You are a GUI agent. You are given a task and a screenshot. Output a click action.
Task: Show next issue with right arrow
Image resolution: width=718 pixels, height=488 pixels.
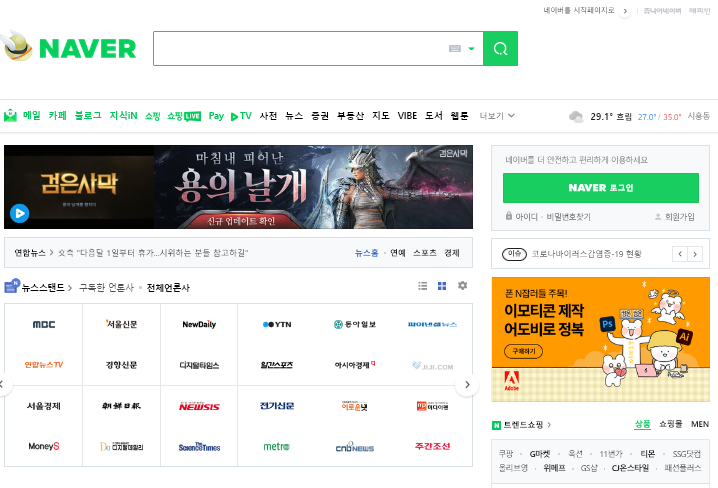pyautogui.click(x=695, y=254)
